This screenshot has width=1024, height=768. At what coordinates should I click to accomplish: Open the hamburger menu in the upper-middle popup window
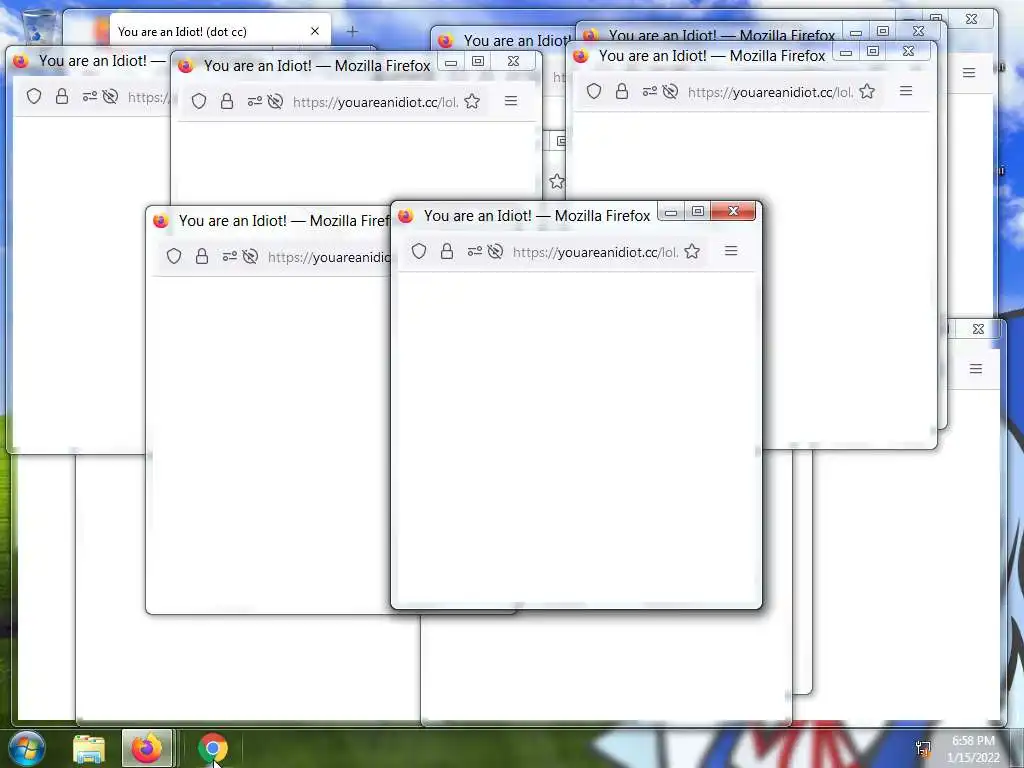[511, 101]
